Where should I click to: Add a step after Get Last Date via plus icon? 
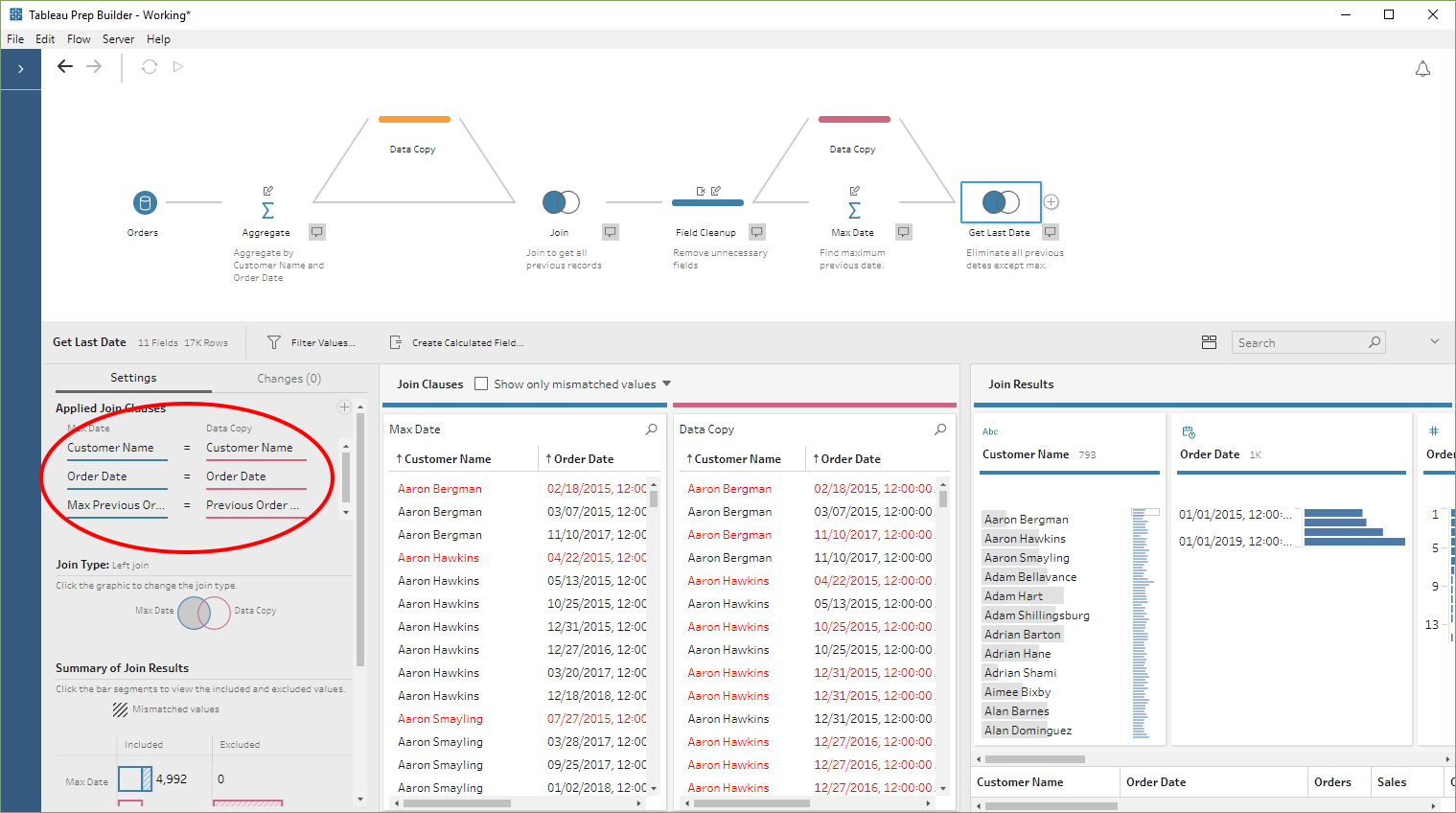pyautogui.click(x=1052, y=202)
